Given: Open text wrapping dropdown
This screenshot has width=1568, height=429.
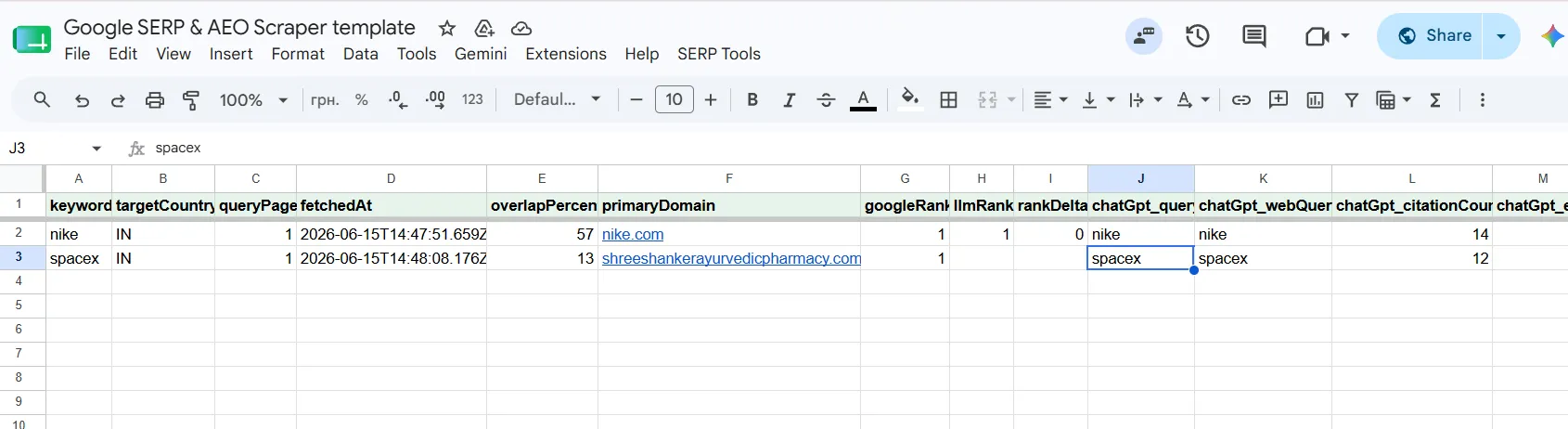Looking at the screenshot, I should click(x=1145, y=100).
